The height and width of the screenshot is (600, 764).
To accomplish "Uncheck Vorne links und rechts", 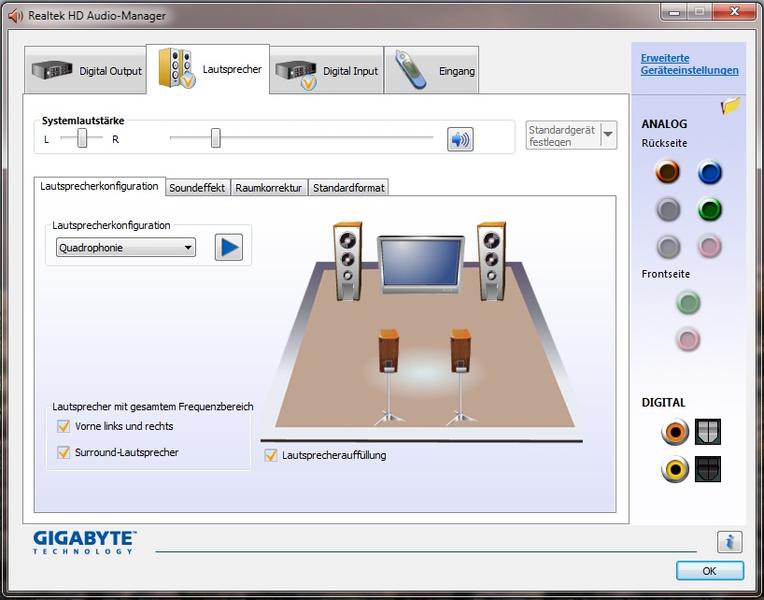I will click(63, 426).
